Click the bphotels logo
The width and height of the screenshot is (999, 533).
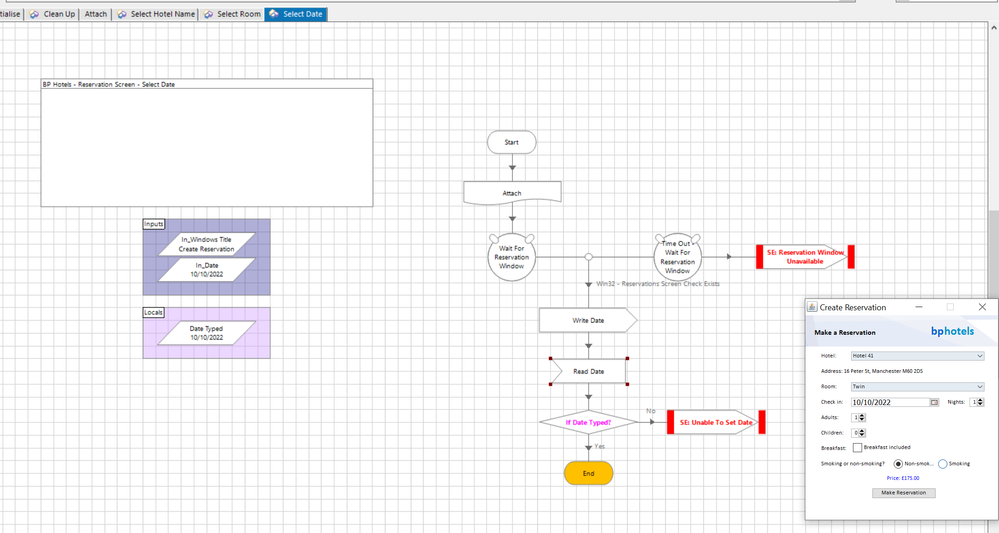[952, 331]
